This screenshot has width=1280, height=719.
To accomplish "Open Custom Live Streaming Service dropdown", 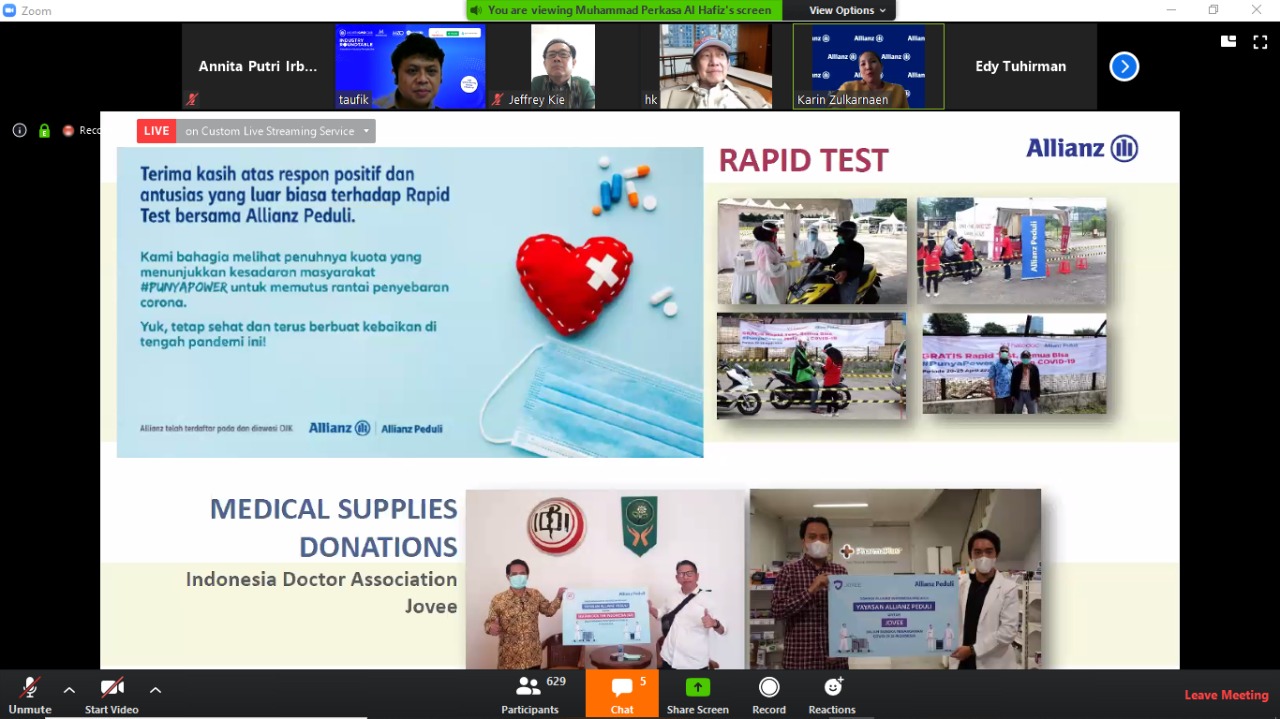I will click(276, 131).
